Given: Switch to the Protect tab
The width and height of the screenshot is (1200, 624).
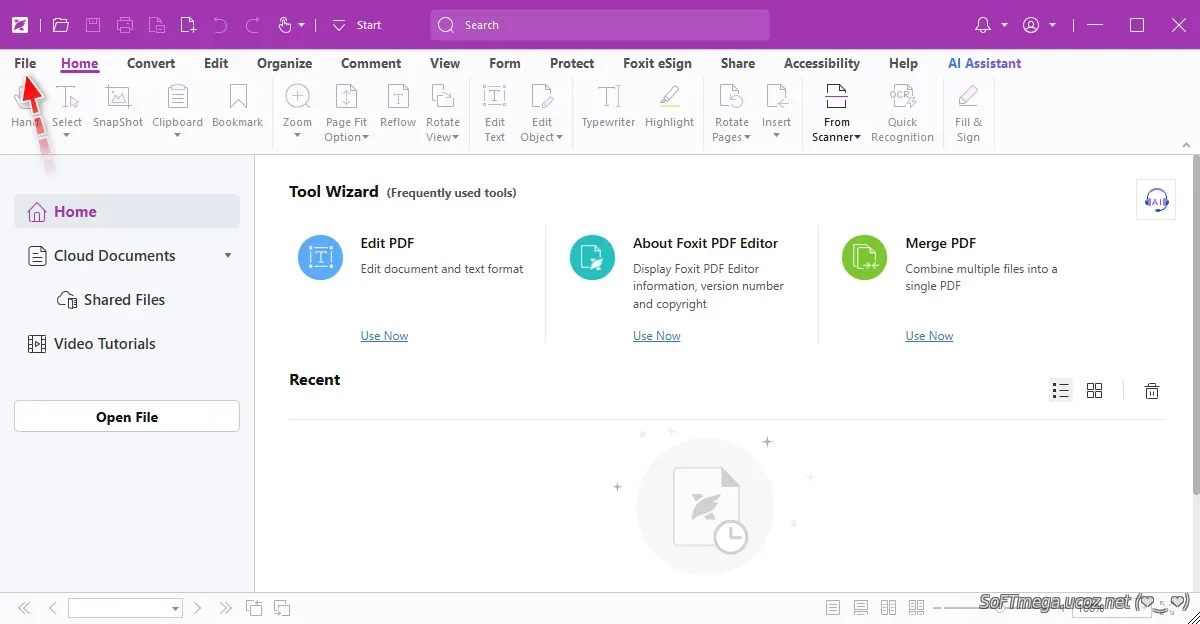Looking at the screenshot, I should pyautogui.click(x=572, y=63).
